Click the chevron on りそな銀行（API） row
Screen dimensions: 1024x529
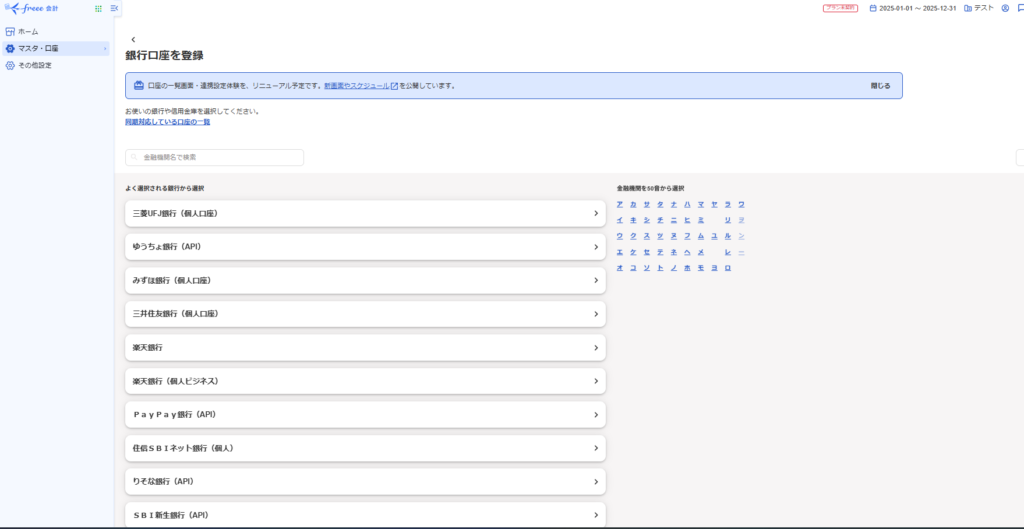tap(596, 481)
